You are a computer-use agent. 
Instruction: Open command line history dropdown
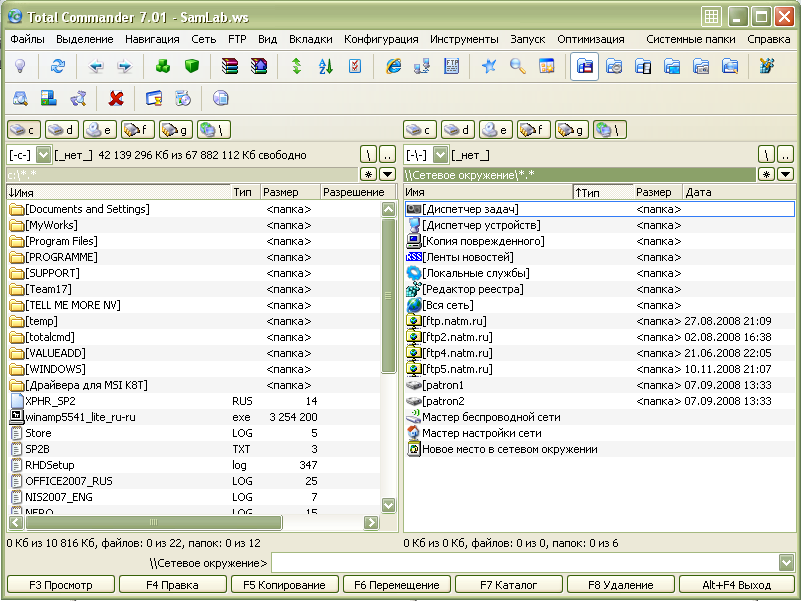click(786, 563)
